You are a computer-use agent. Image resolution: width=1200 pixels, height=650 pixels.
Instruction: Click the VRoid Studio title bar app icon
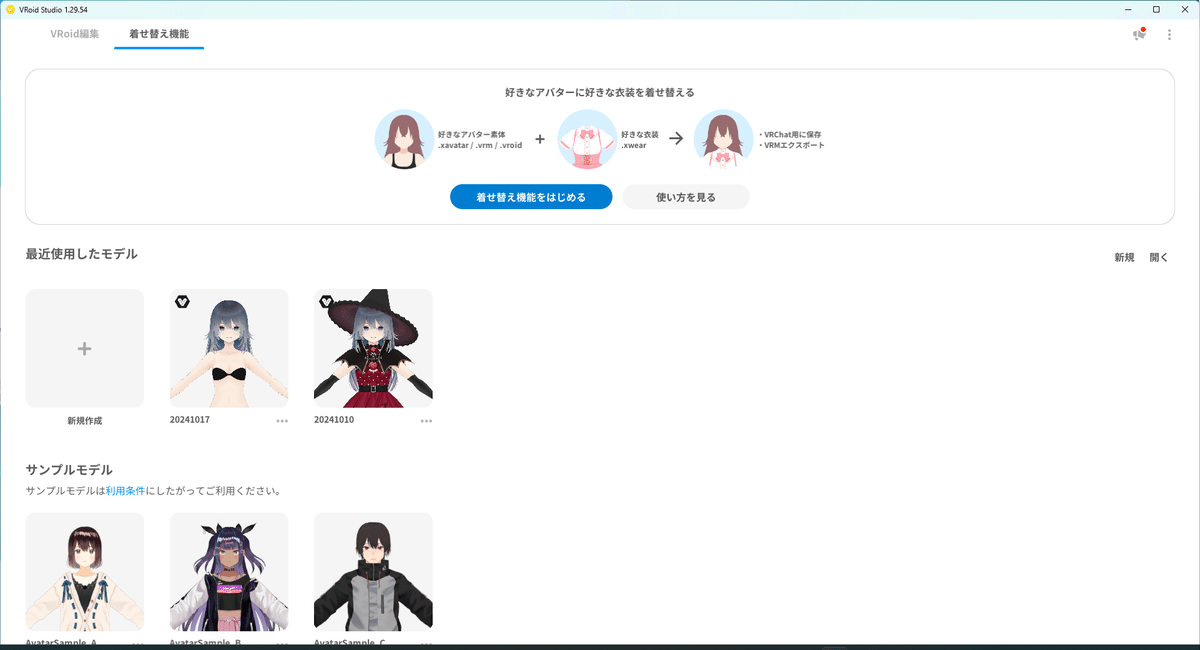[10, 8]
